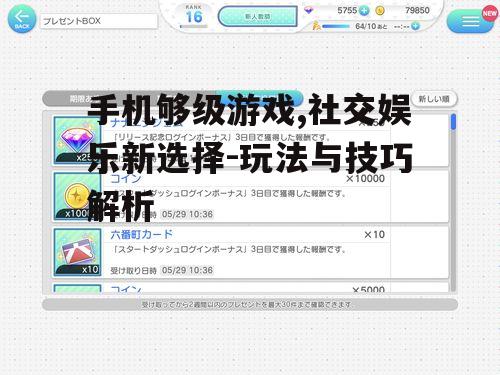
Task: Click the present list scrollbar thumb
Action: click(453, 122)
